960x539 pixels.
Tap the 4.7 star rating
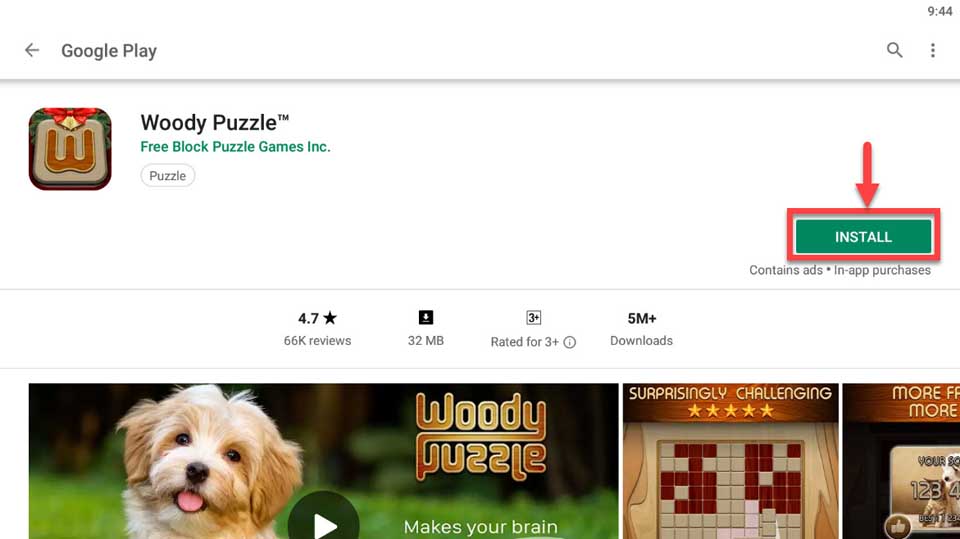point(317,318)
